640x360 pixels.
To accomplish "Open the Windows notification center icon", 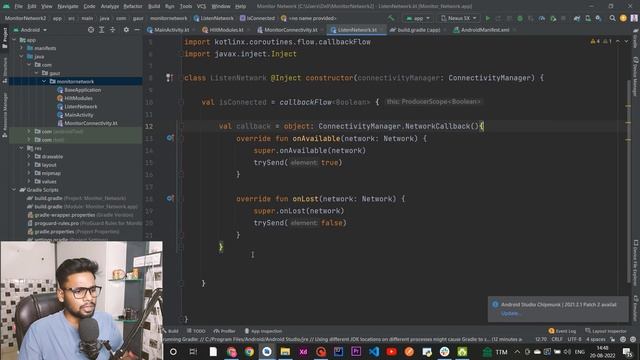I will coord(627,351).
